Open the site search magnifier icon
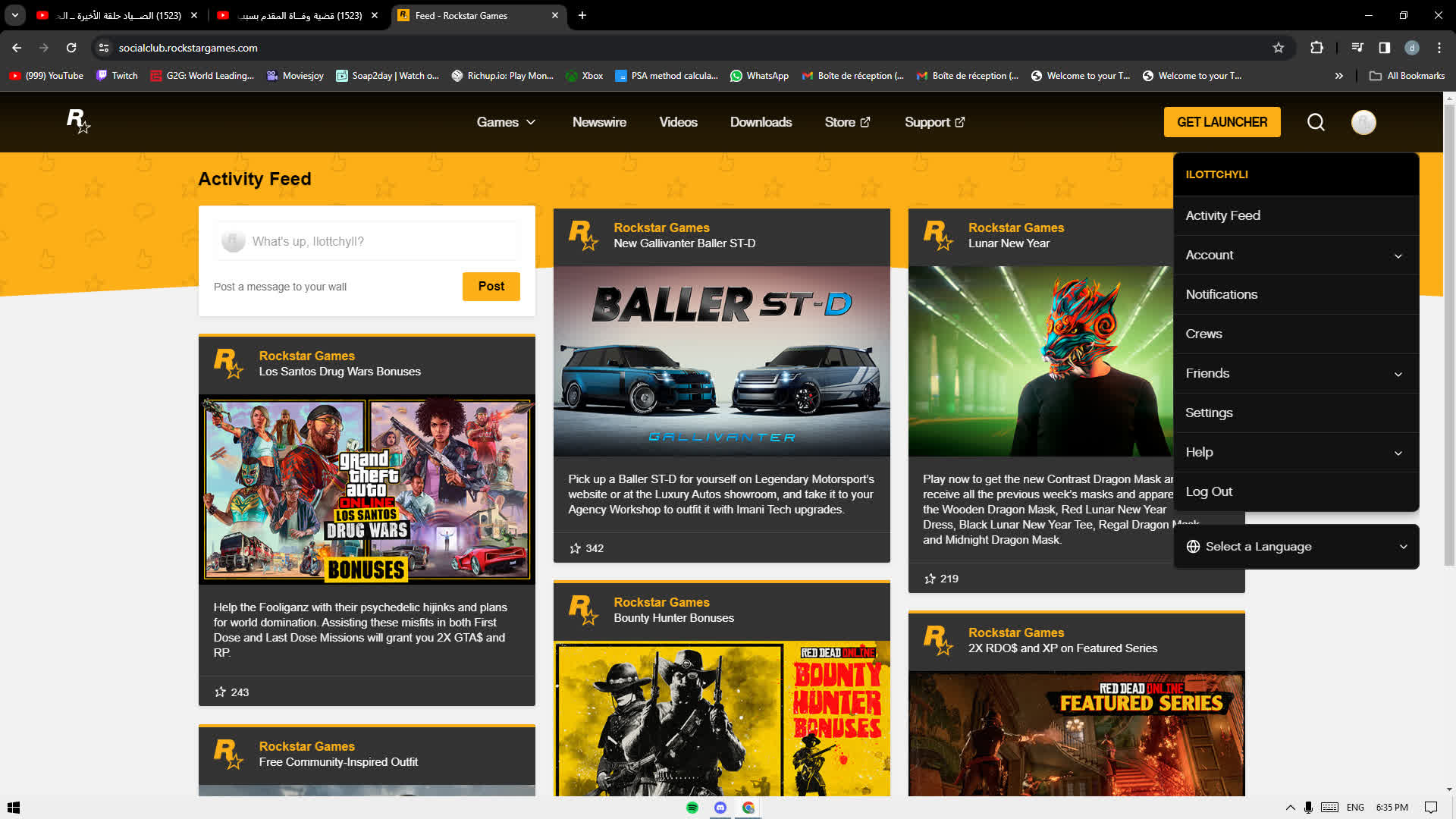The width and height of the screenshot is (1456, 819). pyautogui.click(x=1316, y=122)
